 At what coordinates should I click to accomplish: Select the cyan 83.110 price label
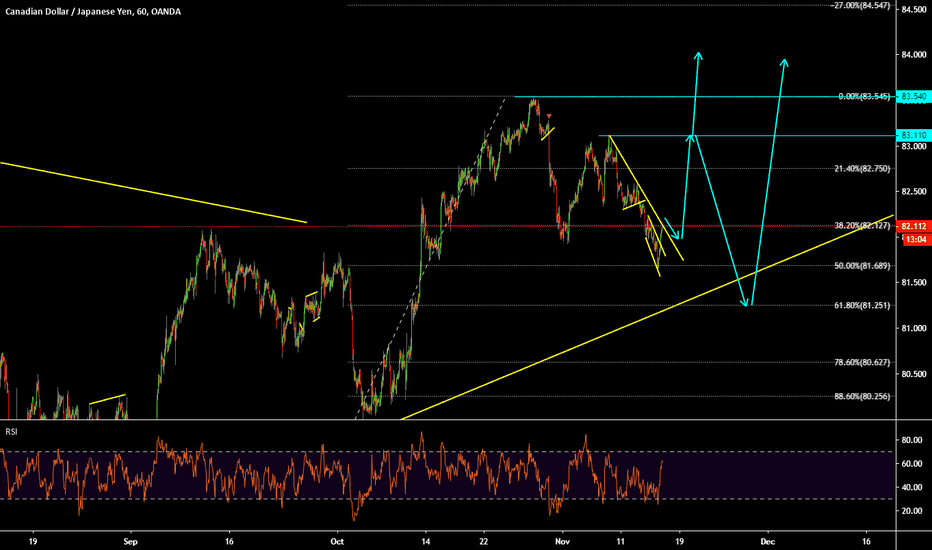[x=914, y=136]
